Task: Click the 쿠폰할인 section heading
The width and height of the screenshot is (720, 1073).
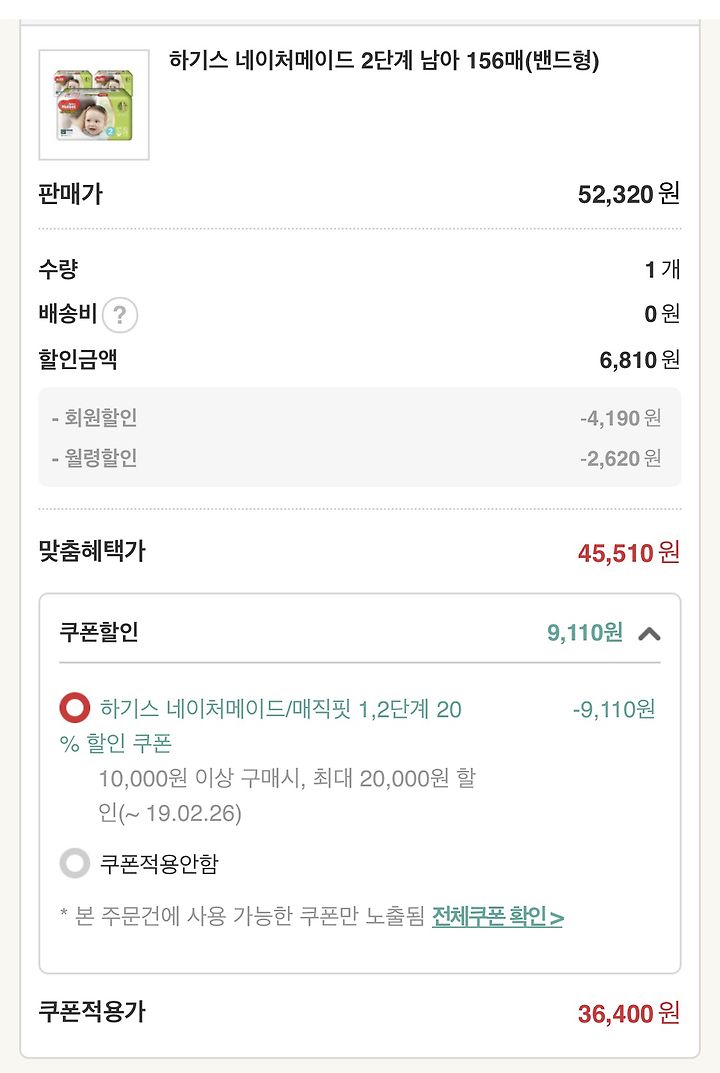Action: click(x=99, y=632)
